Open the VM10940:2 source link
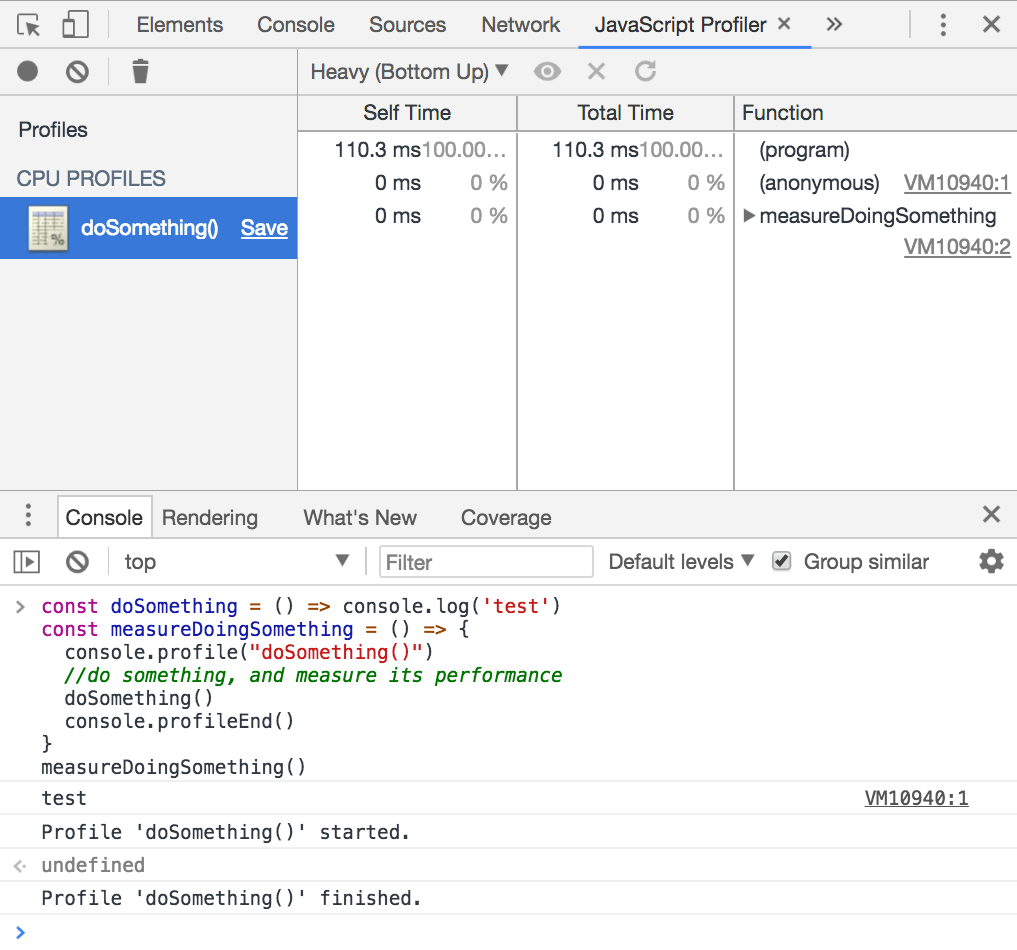 coord(957,247)
